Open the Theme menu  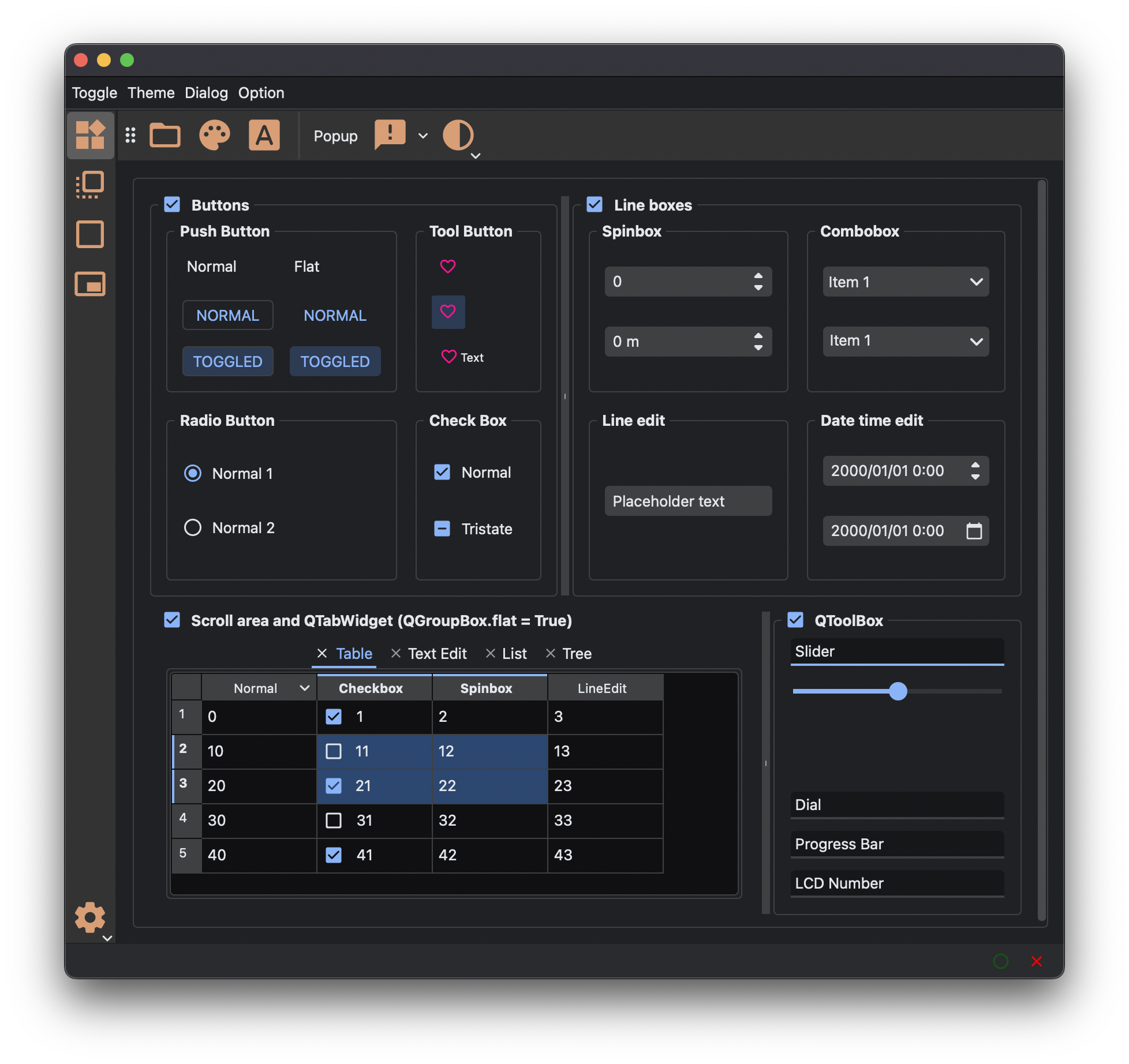[151, 93]
